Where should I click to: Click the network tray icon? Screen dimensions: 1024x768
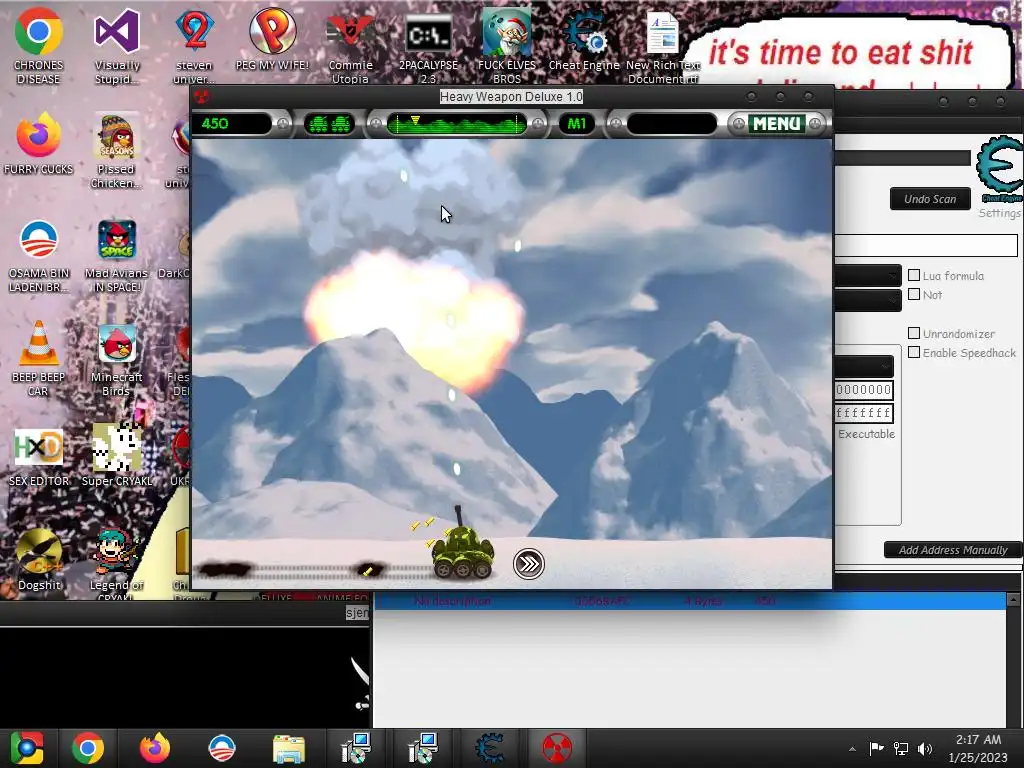coord(901,748)
